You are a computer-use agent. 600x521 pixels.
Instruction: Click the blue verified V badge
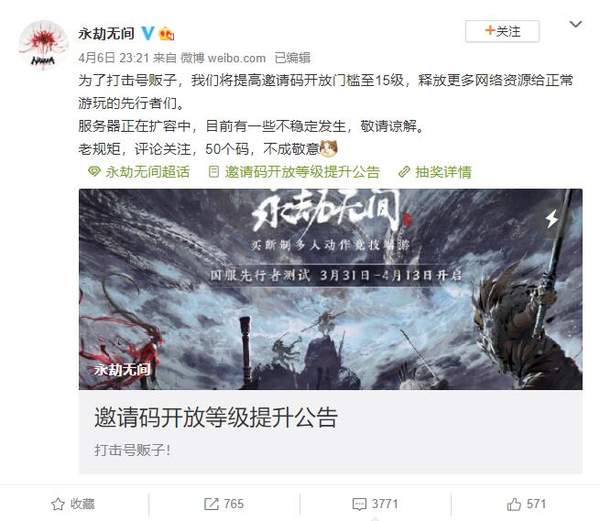(x=148, y=33)
